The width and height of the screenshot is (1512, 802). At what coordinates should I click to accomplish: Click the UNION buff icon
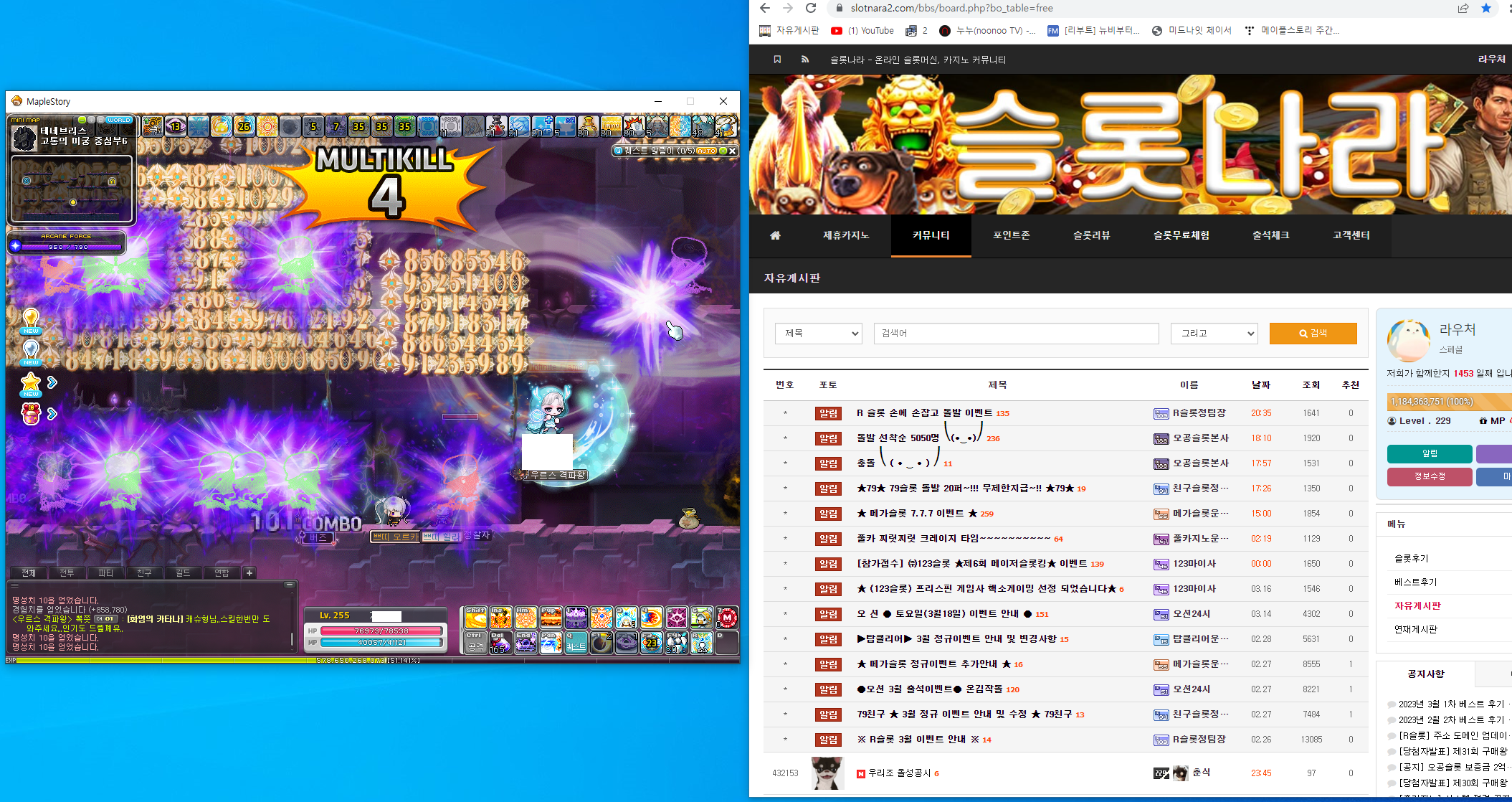pos(610,126)
